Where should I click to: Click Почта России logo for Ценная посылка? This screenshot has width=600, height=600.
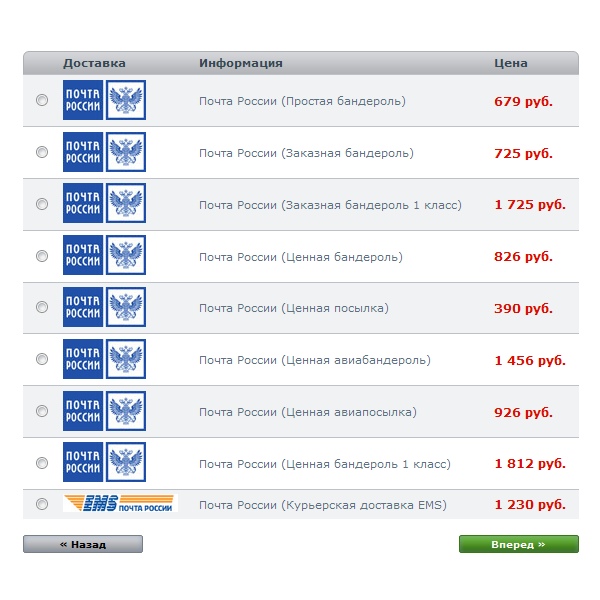104,307
